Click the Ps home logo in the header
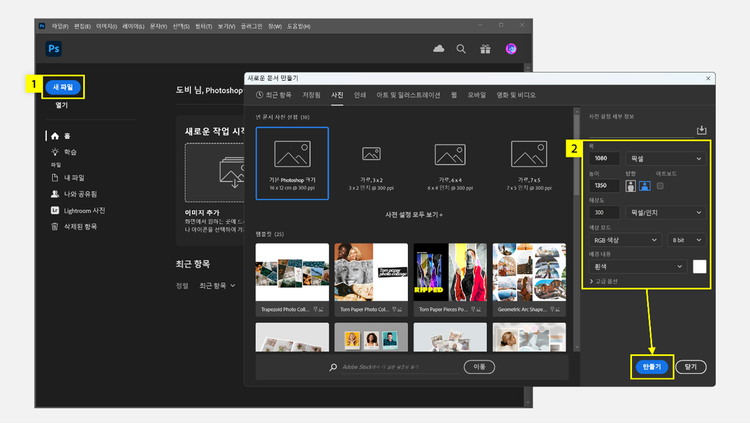The width and height of the screenshot is (750, 423). (x=54, y=49)
